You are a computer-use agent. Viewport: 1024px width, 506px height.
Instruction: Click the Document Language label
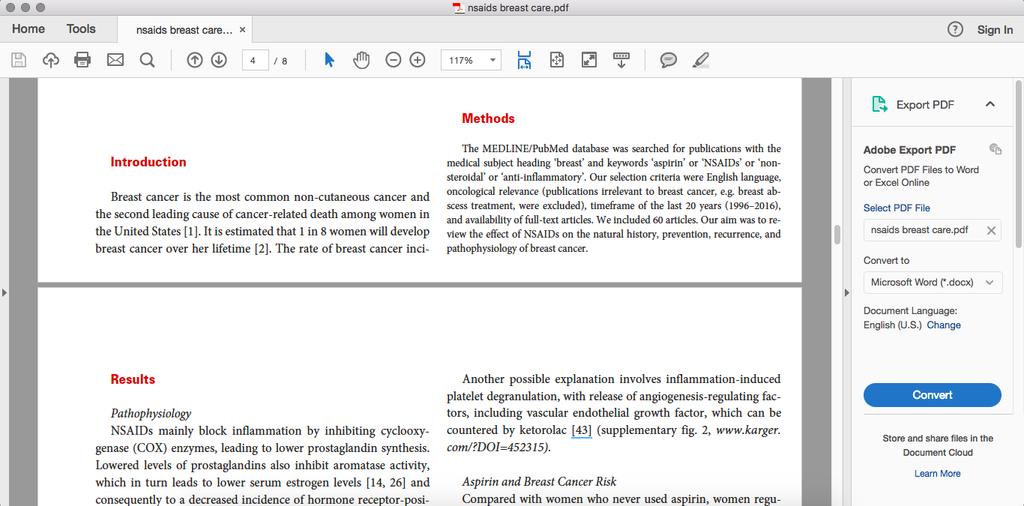point(910,311)
